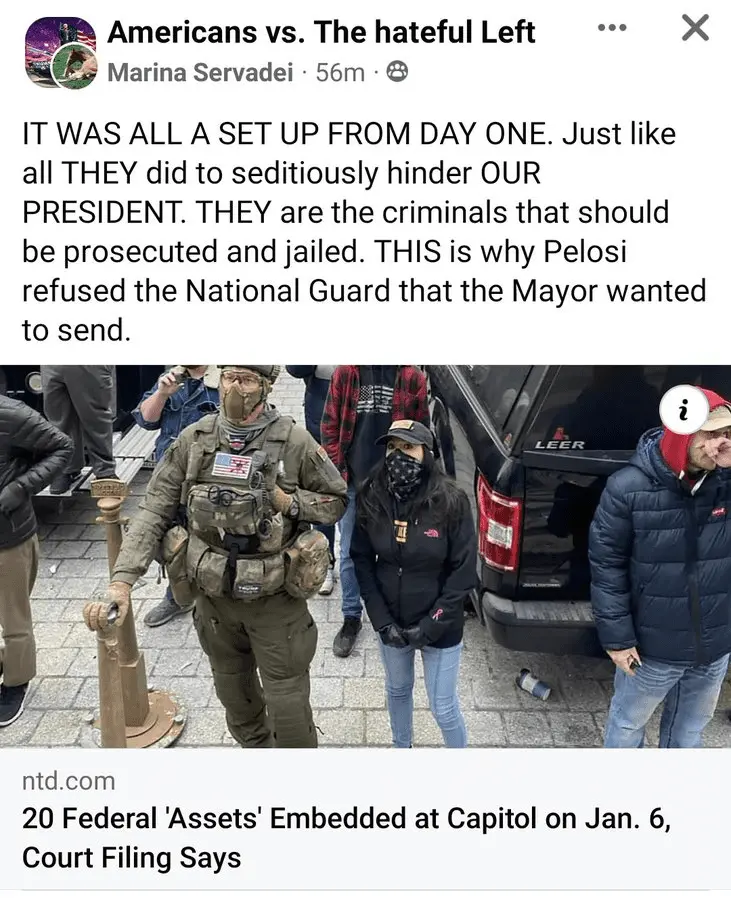Screen dimensions: 731x900
Task: Dismiss the post with the X icon
Action: click(695, 28)
